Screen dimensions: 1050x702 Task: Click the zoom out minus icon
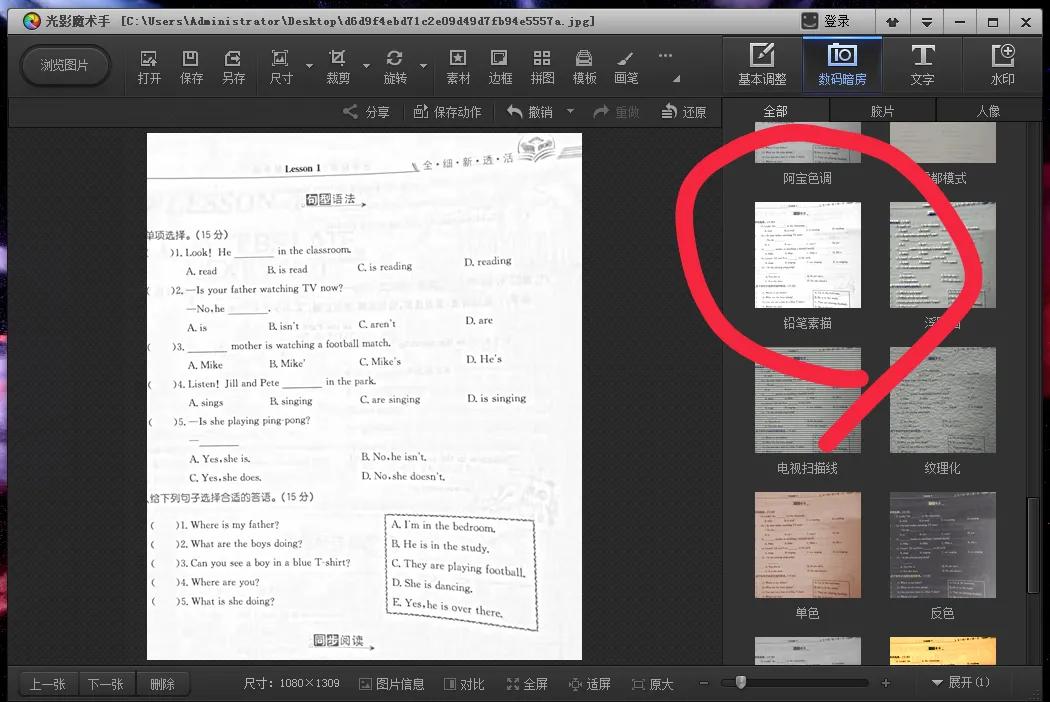coord(704,683)
